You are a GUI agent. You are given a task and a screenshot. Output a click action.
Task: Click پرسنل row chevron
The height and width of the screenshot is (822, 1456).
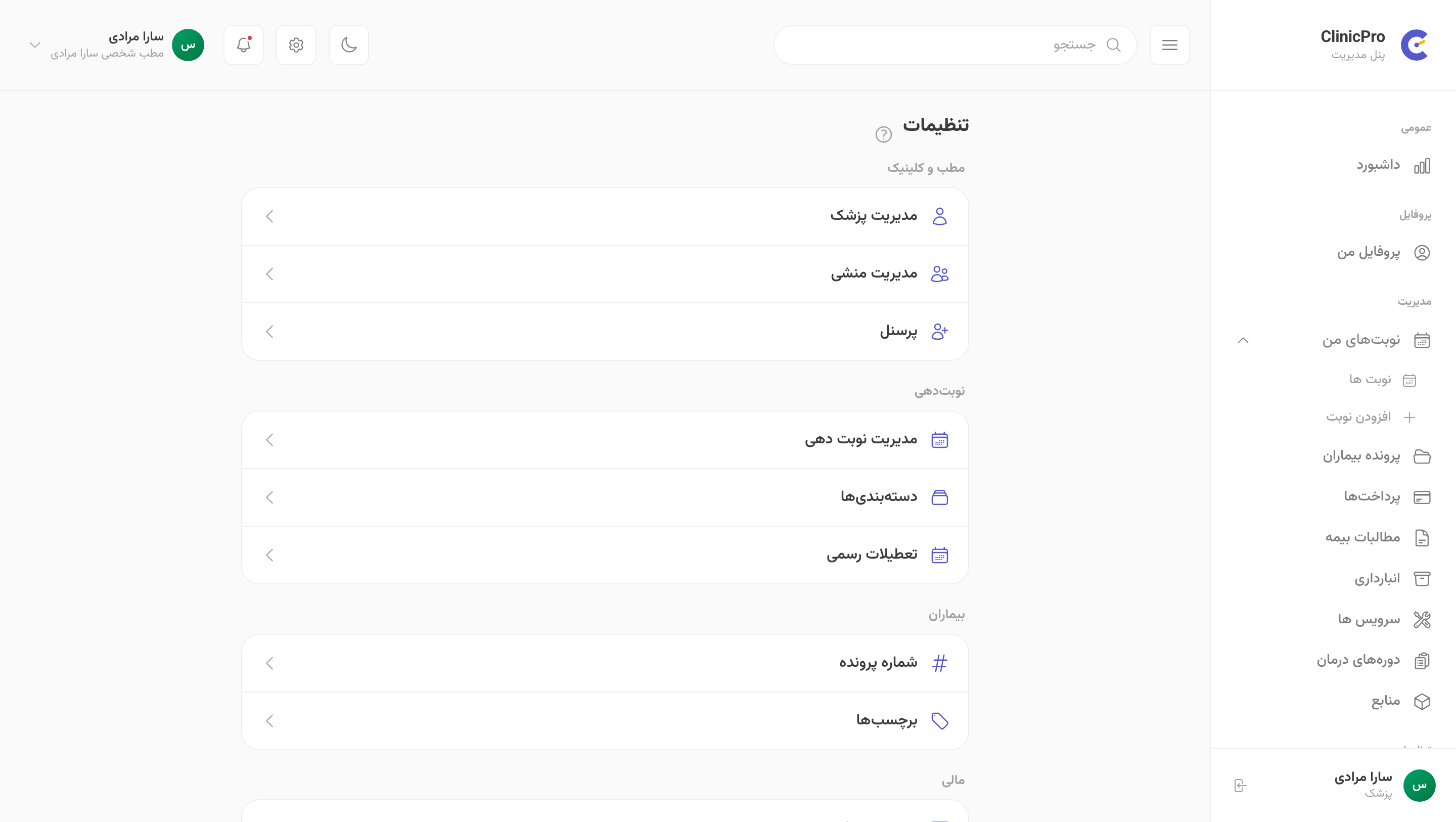tap(269, 332)
